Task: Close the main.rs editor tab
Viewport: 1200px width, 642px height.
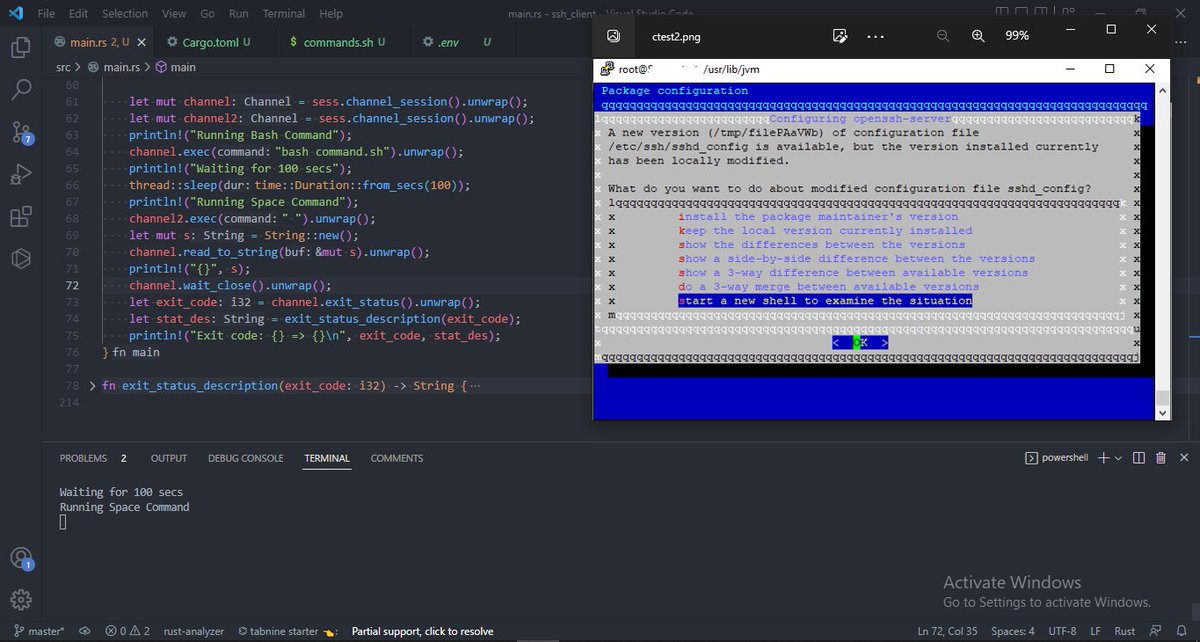Action: pos(141,42)
